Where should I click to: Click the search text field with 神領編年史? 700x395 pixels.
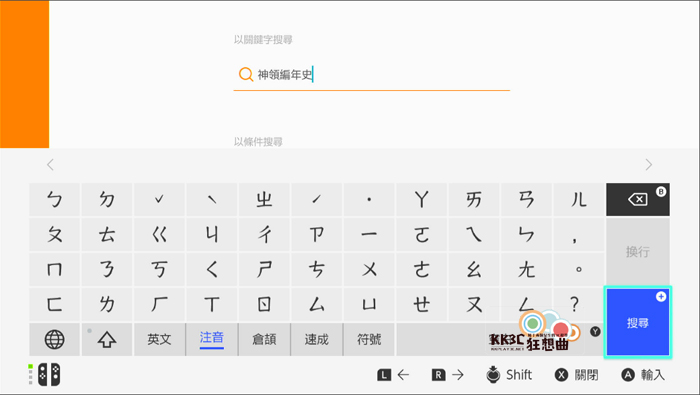pos(371,75)
